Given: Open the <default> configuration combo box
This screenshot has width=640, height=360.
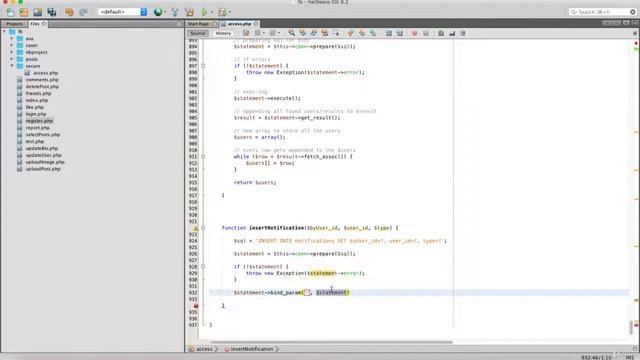Looking at the screenshot, I should 122,12.
